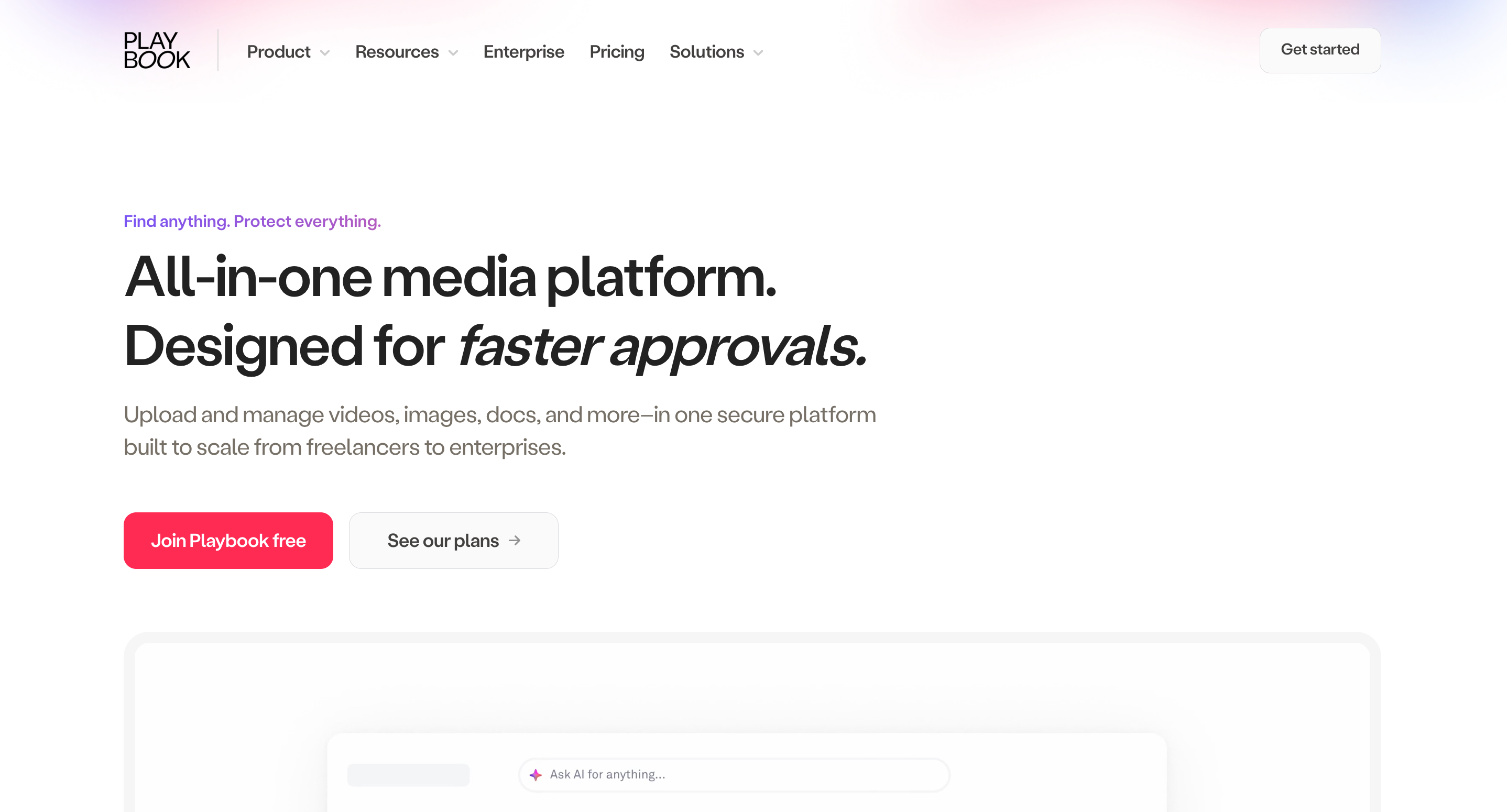Screen dimensions: 1507x812
Task: Click the Get started button
Action: tap(1320, 50)
